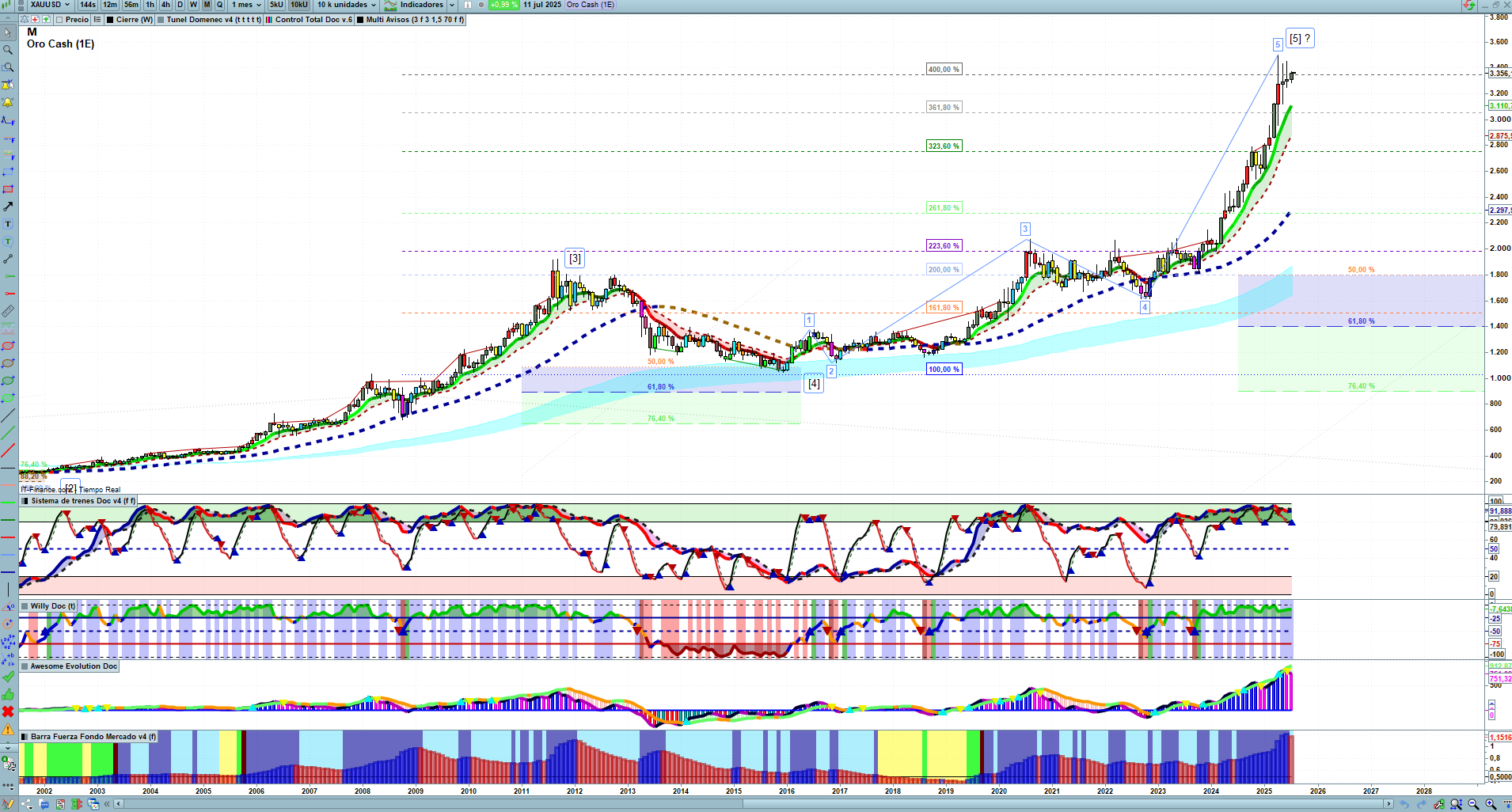The width and height of the screenshot is (1512, 812).
Task: Select the magnifier zoom tool in left toolbar
Action: tap(8, 50)
